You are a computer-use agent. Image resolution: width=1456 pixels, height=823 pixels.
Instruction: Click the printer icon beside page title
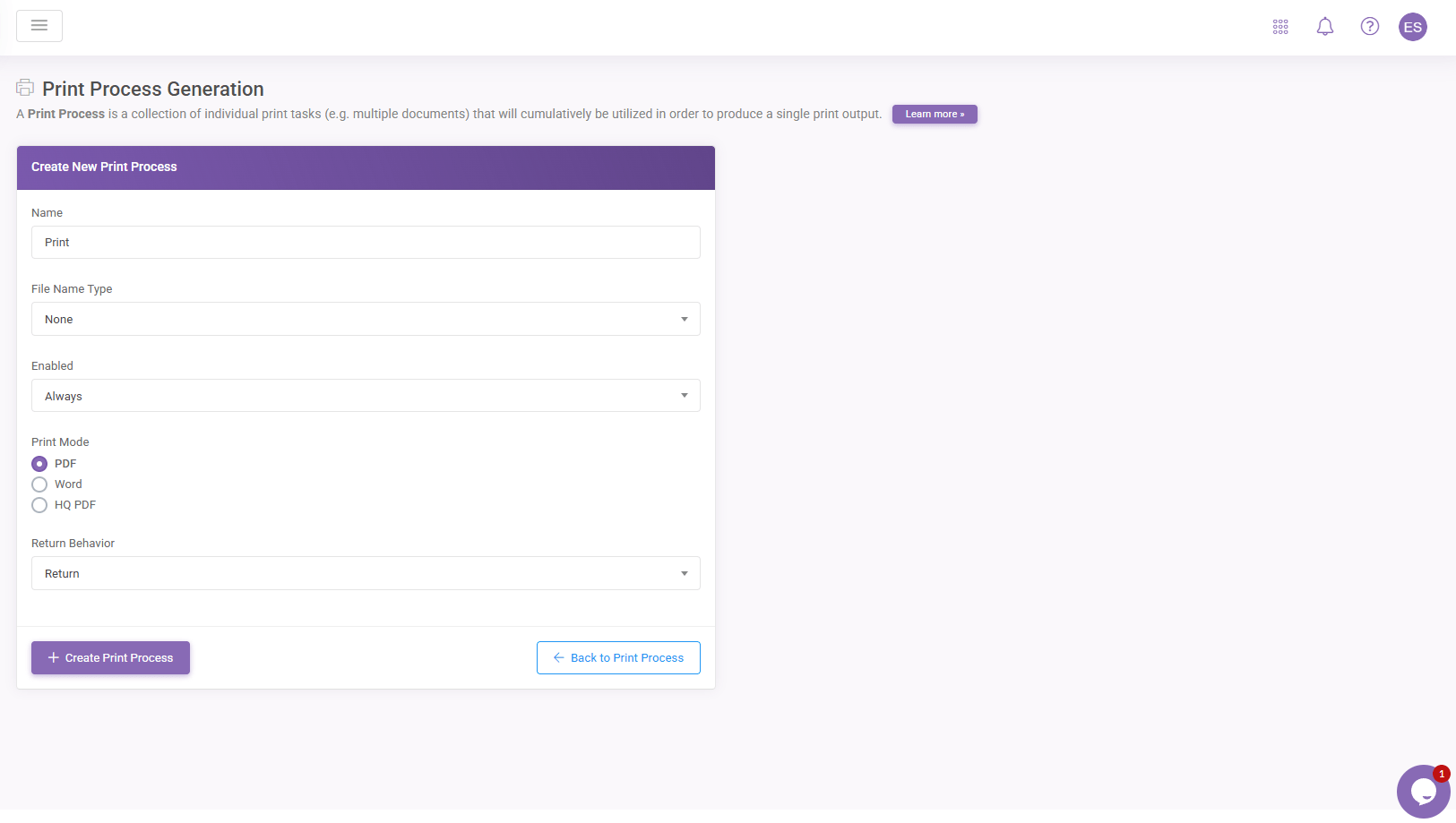coord(25,88)
